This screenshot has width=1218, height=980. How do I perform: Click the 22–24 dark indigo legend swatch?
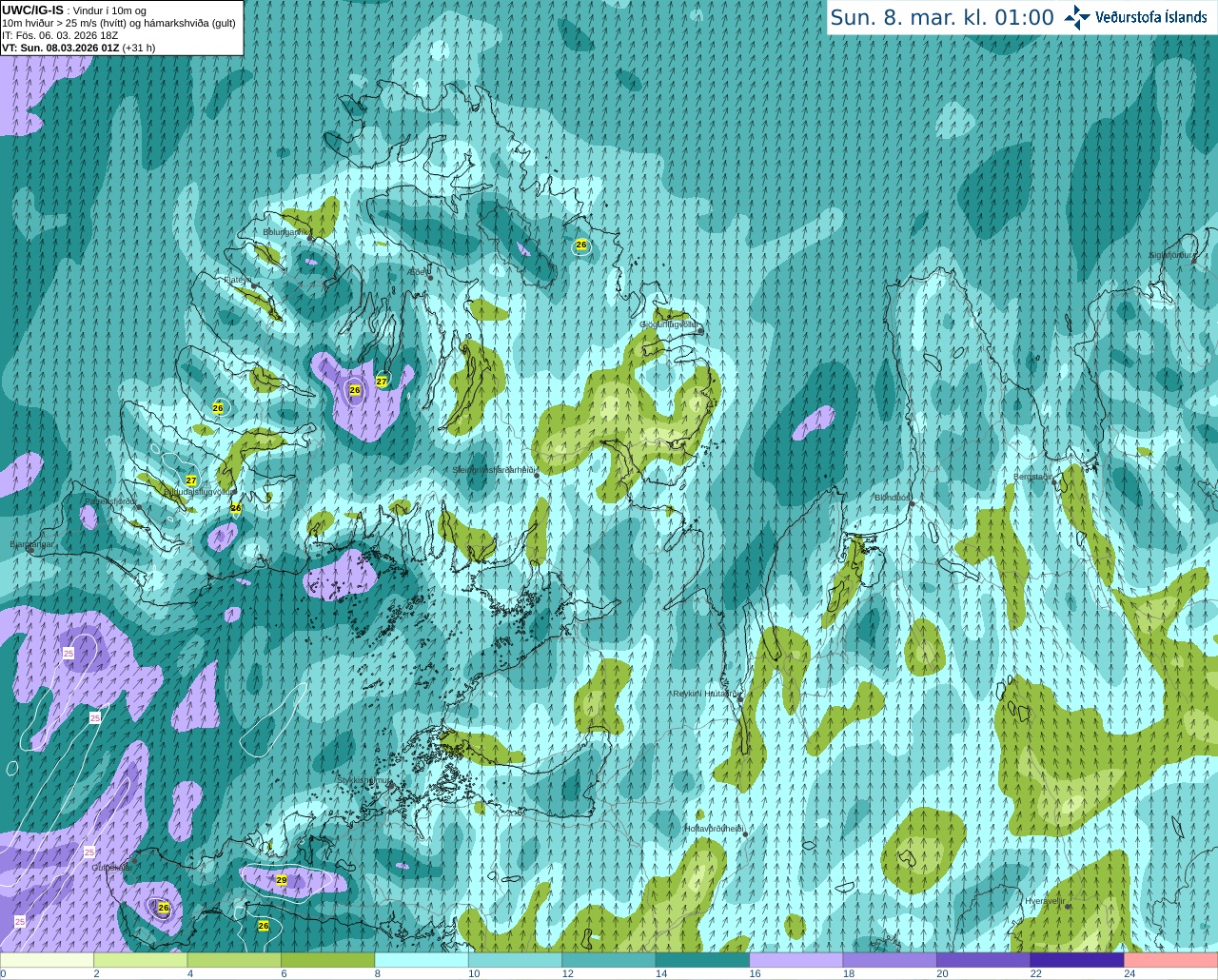coord(1077,960)
